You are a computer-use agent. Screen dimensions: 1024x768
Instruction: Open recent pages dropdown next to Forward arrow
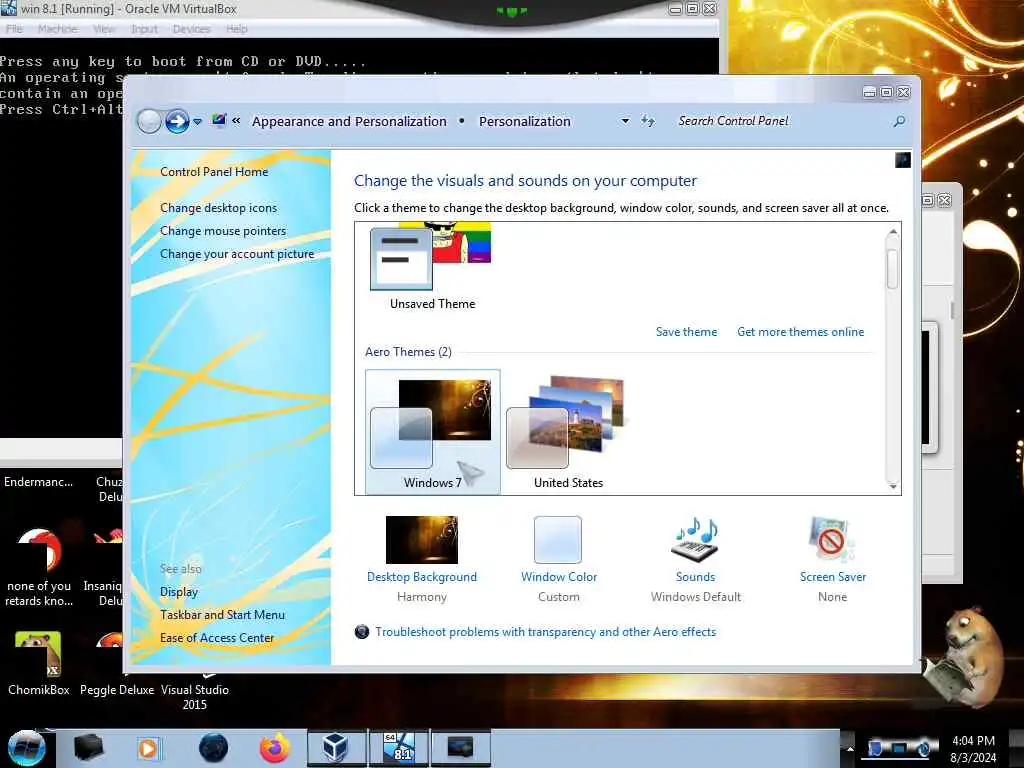197,121
